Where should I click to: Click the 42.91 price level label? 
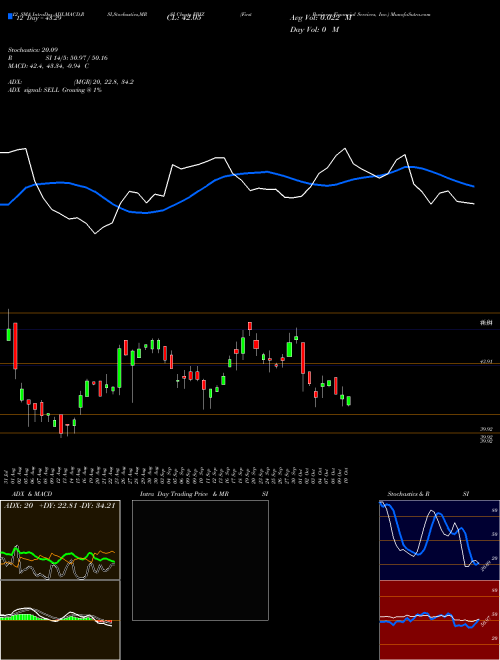coord(486,362)
